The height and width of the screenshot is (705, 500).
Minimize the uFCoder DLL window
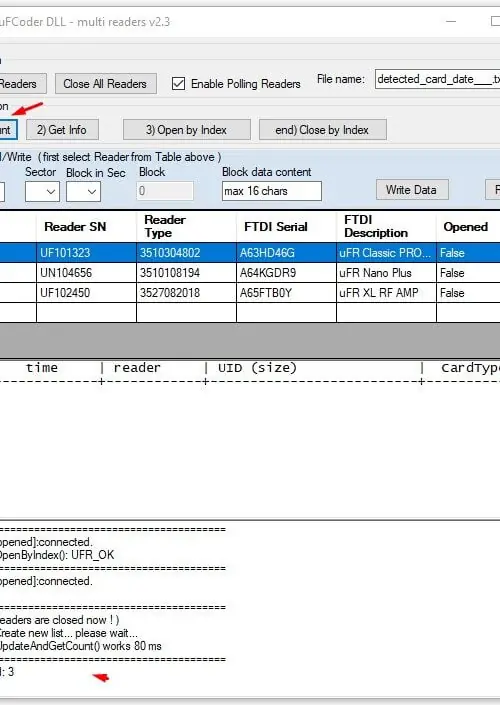(x=451, y=21)
